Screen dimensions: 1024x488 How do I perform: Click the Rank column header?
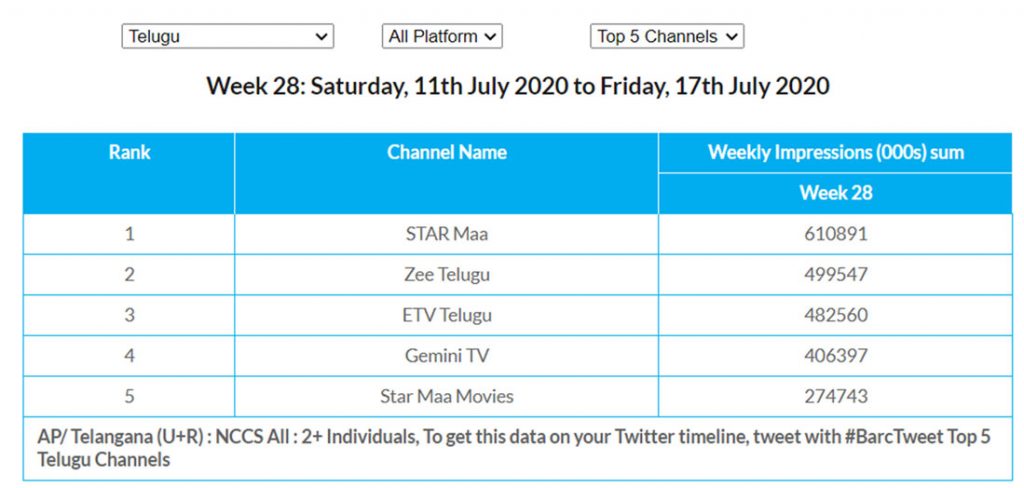(129, 153)
